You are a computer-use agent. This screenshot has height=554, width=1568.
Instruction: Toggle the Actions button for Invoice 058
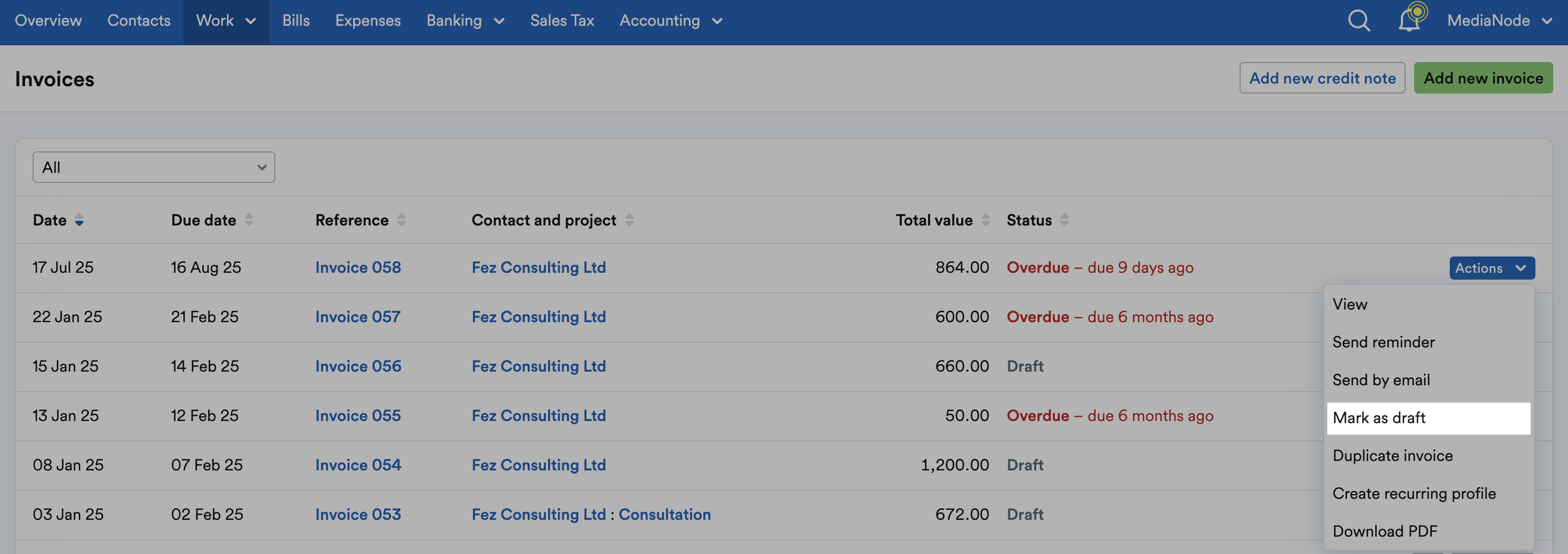[x=1492, y=268]
